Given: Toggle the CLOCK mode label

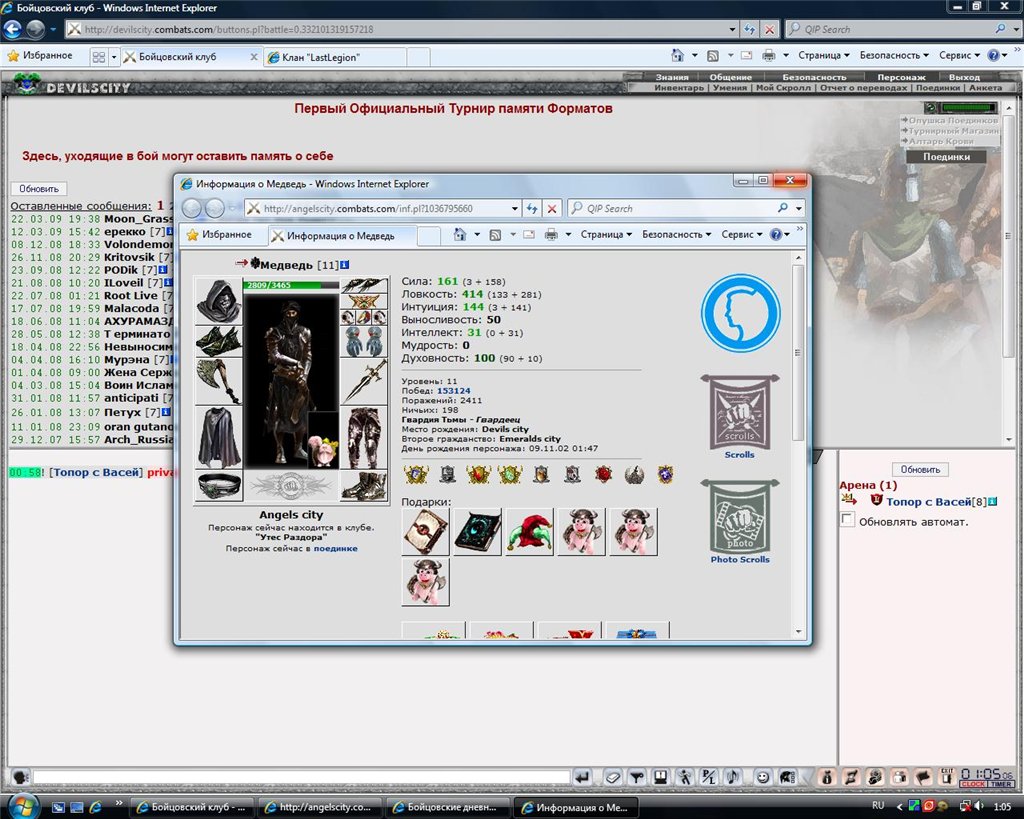Looking at the screenshot, I should click(x=973, y=784).
